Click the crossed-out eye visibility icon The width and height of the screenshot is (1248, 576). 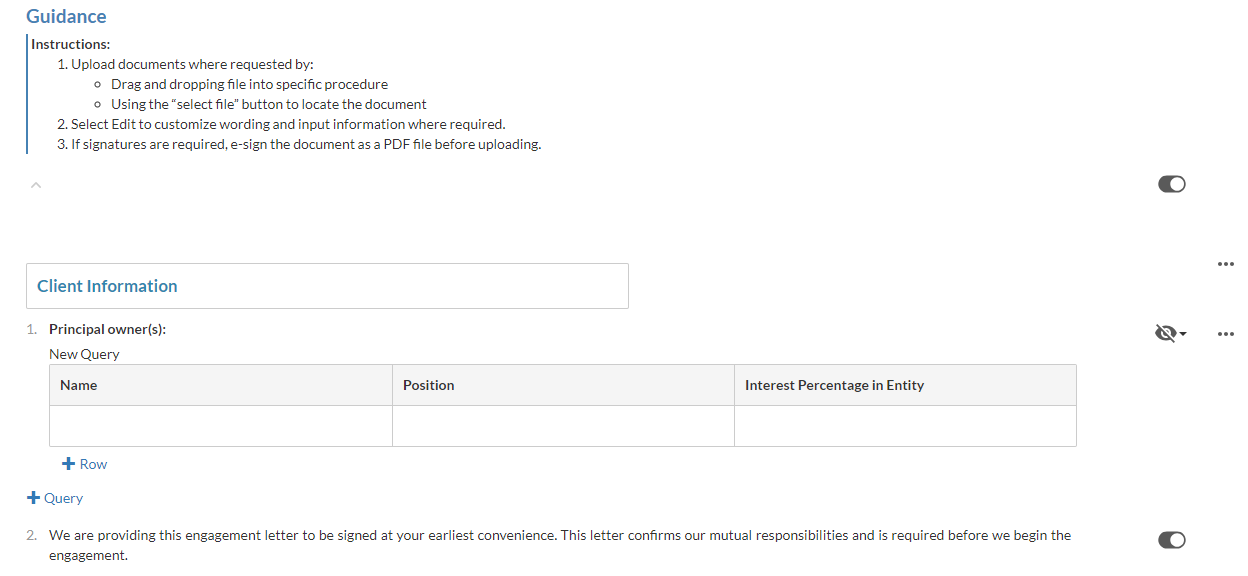1166,333
